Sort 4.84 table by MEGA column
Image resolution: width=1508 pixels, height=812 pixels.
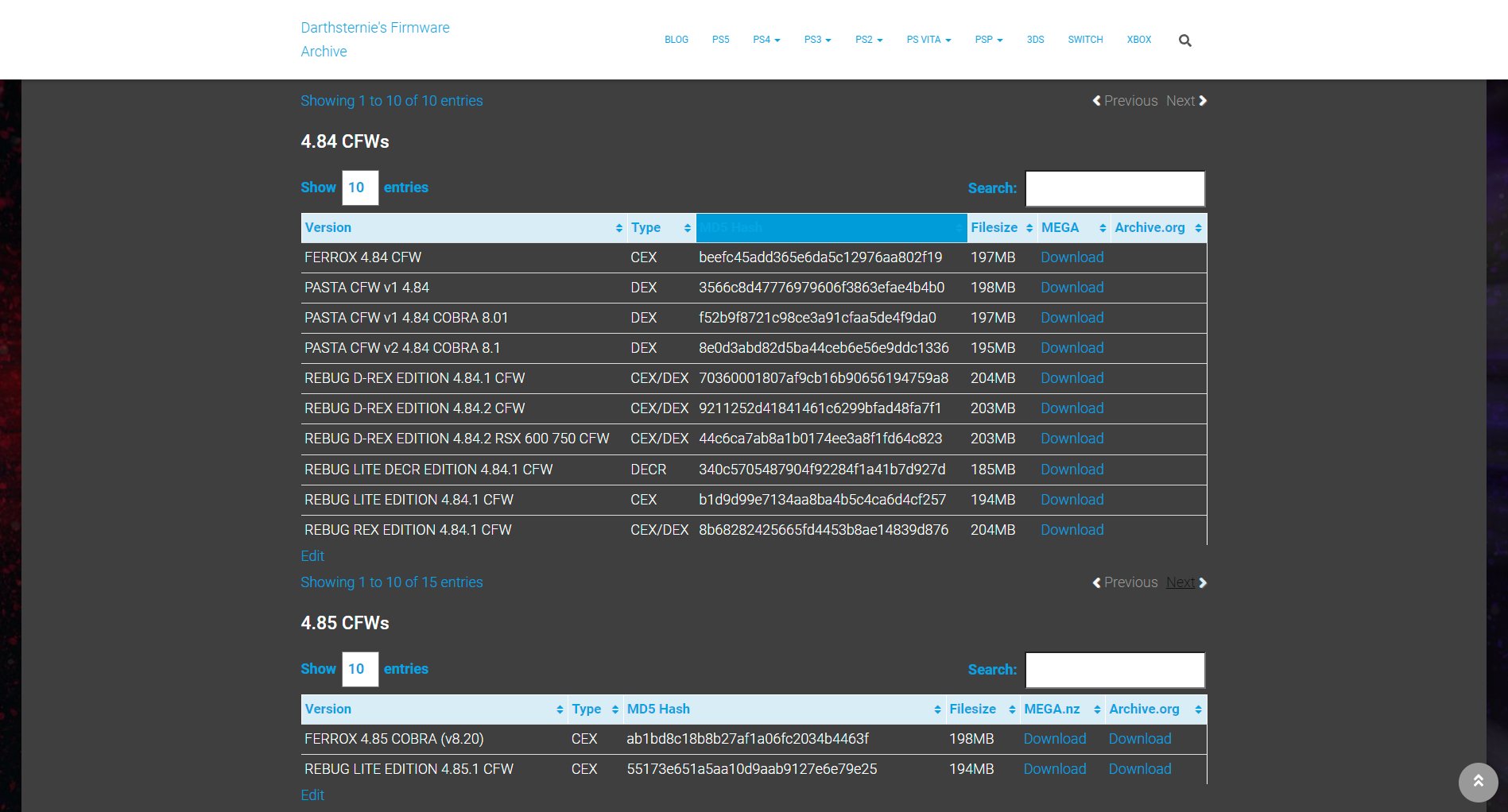1074,228
